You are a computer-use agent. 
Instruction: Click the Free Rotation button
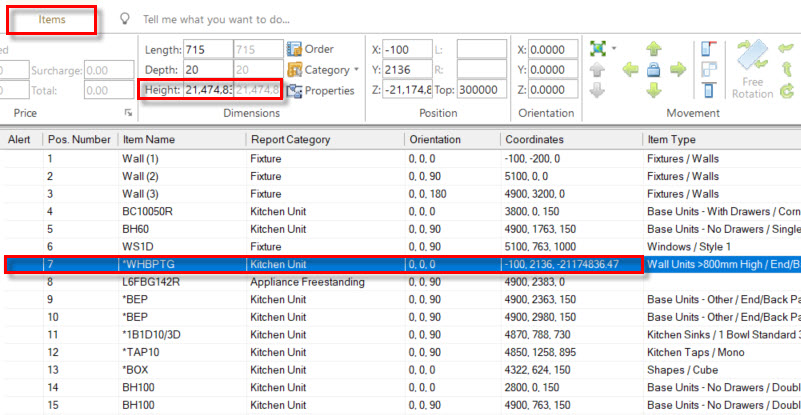click(x=752, y=70)
